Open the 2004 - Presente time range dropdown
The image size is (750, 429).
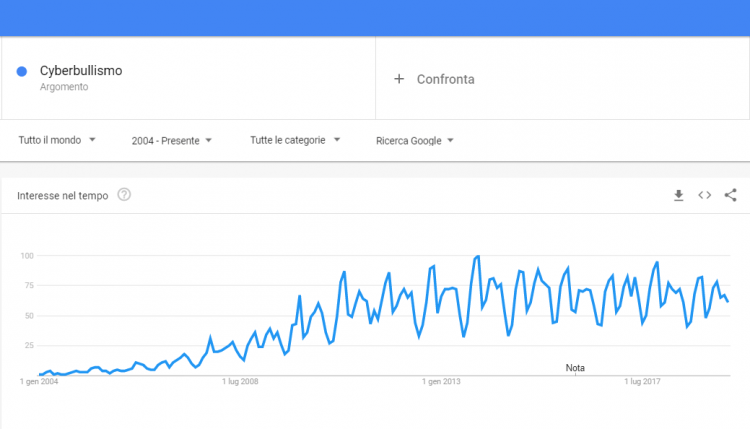(172, 141)
